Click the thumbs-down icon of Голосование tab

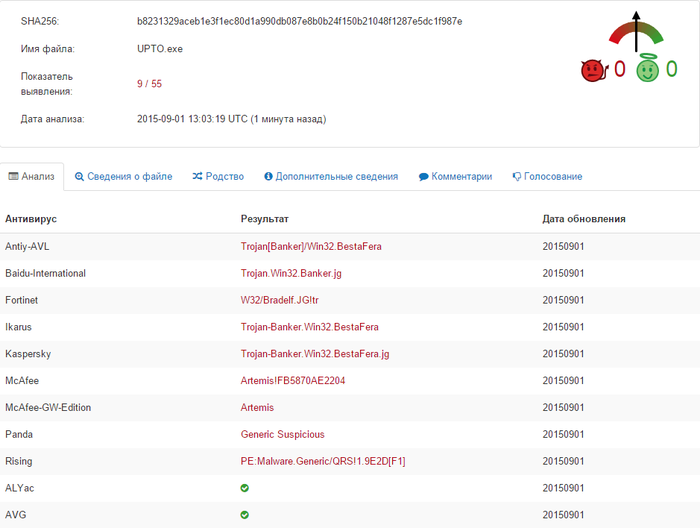[x=517, y=177]
